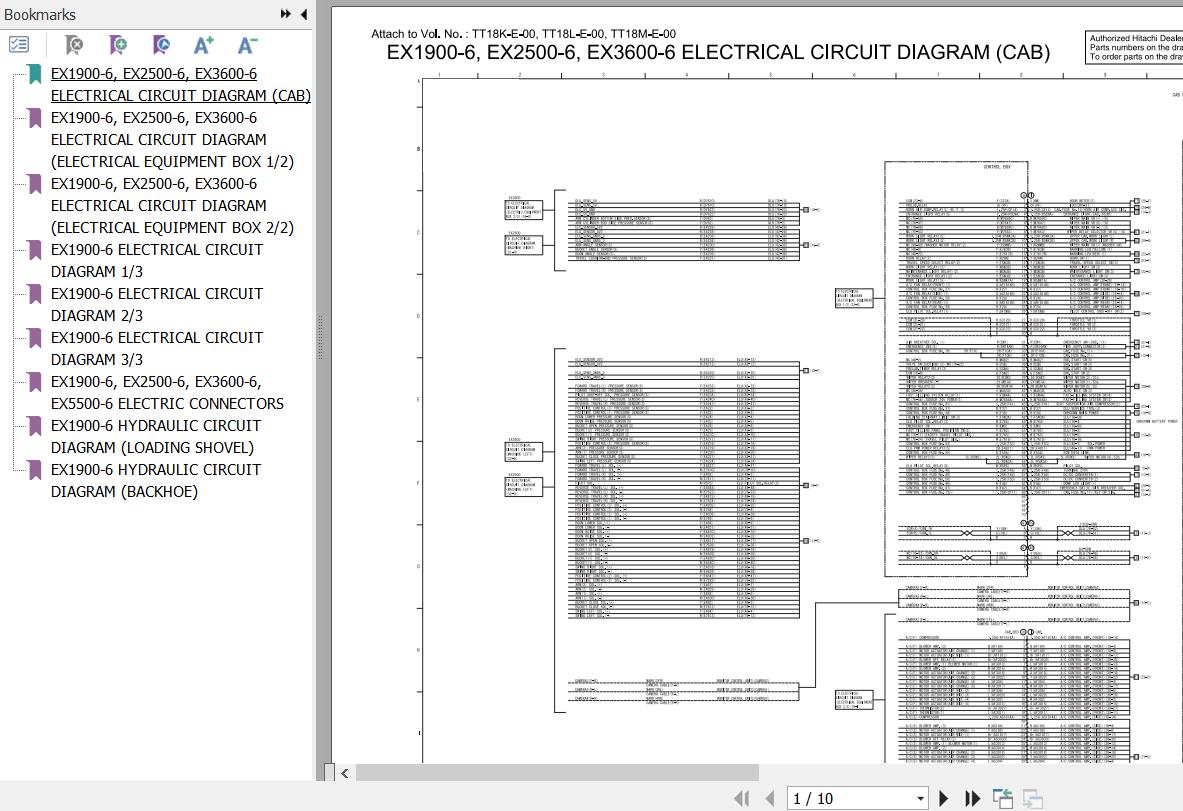Go to the next page
The height and width of the screenshot is (811, 1183).
point(944,798)
